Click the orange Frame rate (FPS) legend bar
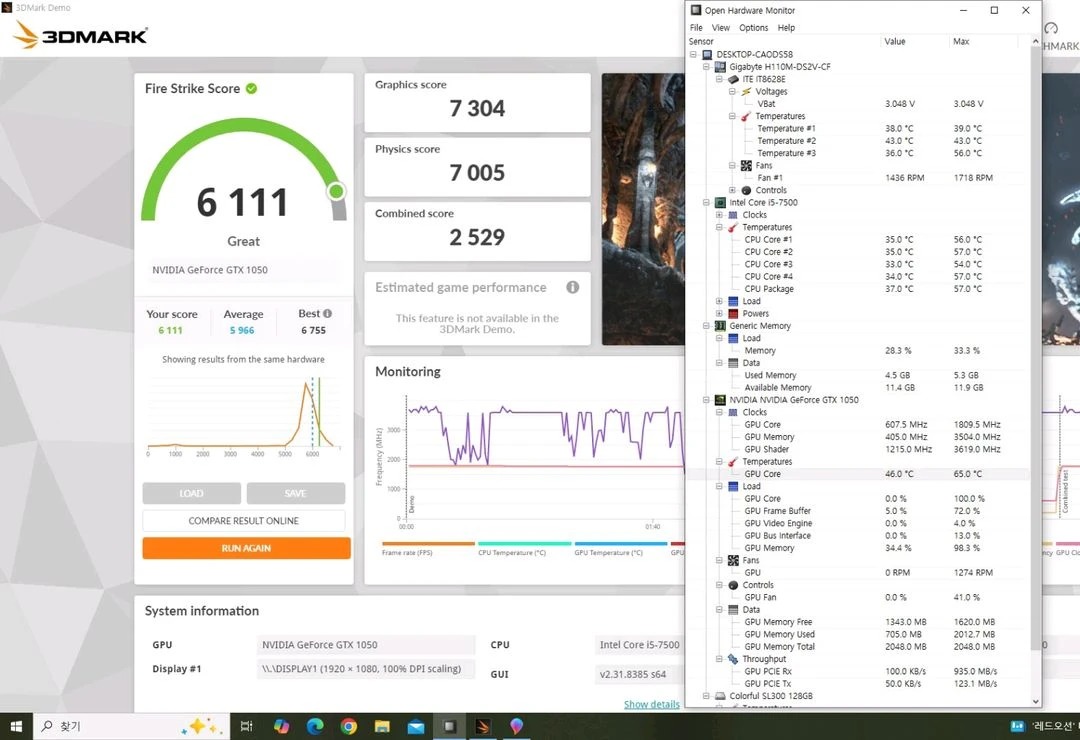This screenshot has height=740, width=1080. click(428, 544)
